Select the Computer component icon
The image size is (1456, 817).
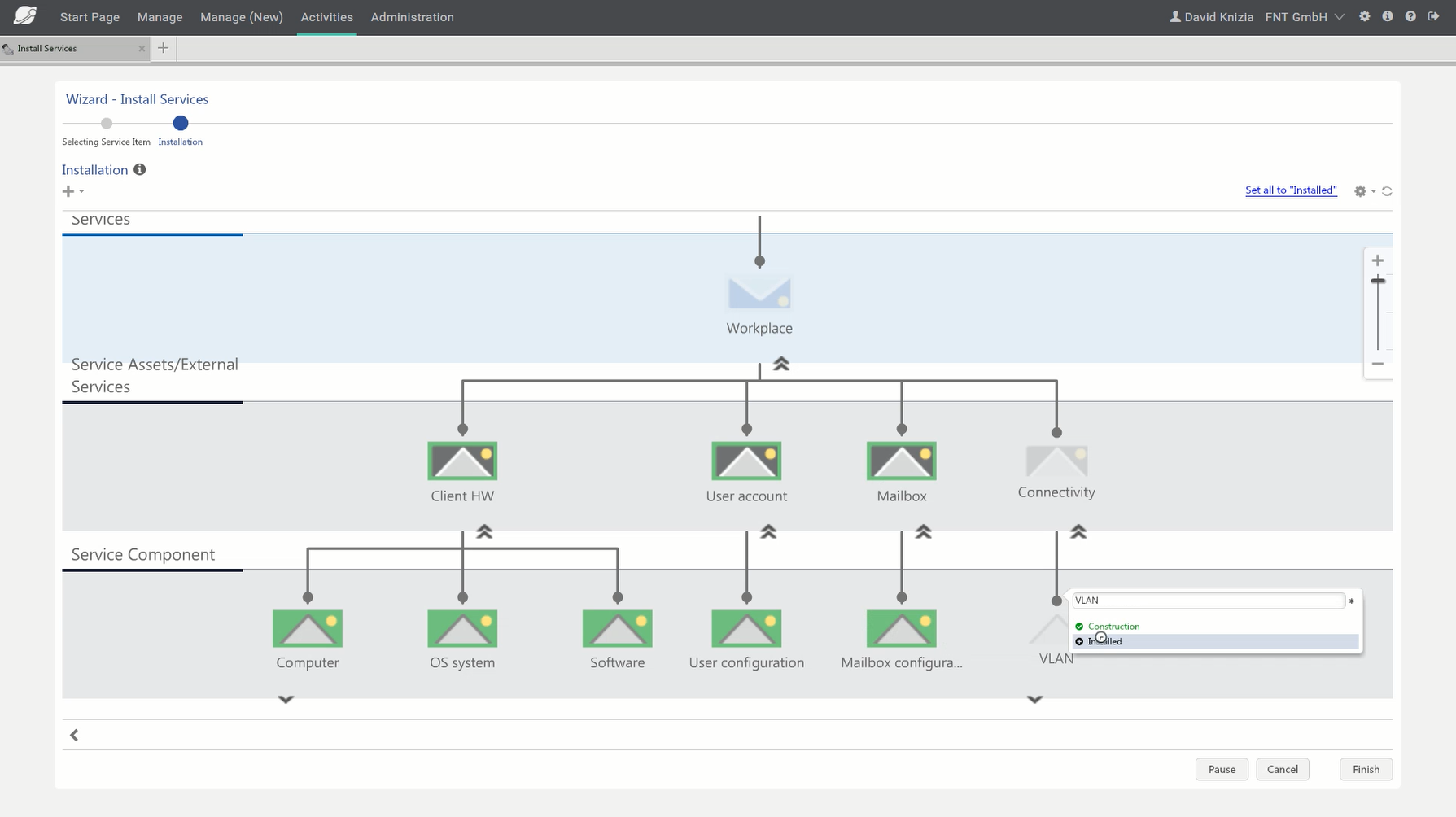[308, 628]
